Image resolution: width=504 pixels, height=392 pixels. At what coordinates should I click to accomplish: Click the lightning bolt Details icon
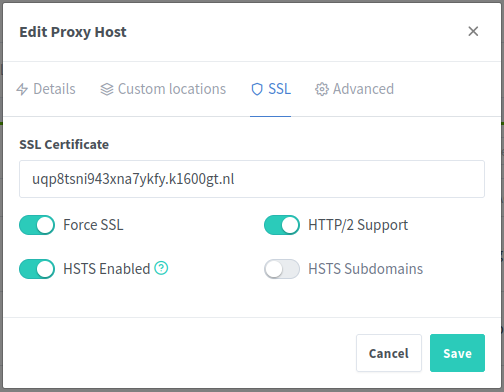pyautogui.click(x=22, y=89)
